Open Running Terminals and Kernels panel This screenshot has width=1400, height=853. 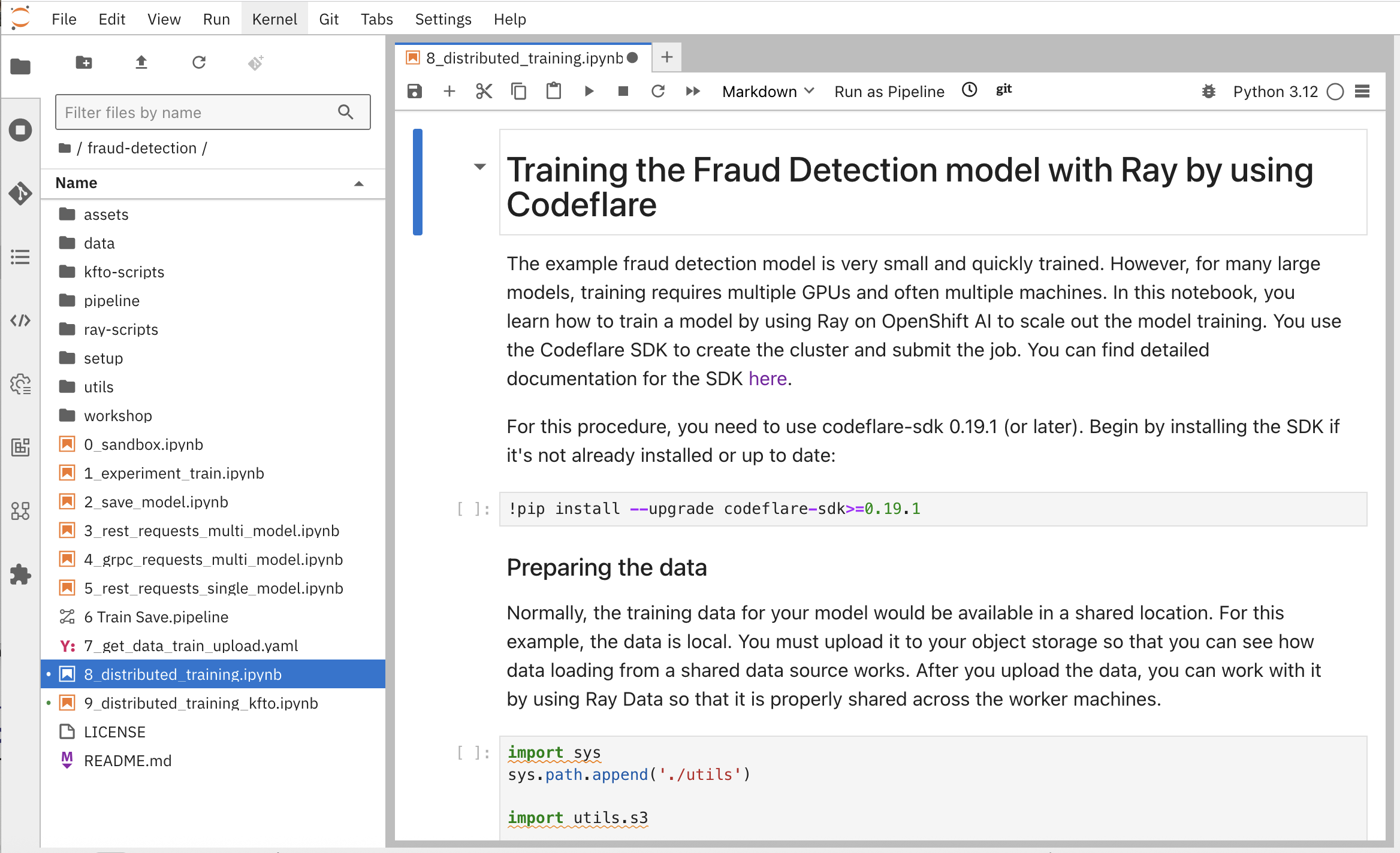click(x=20, y=130)
